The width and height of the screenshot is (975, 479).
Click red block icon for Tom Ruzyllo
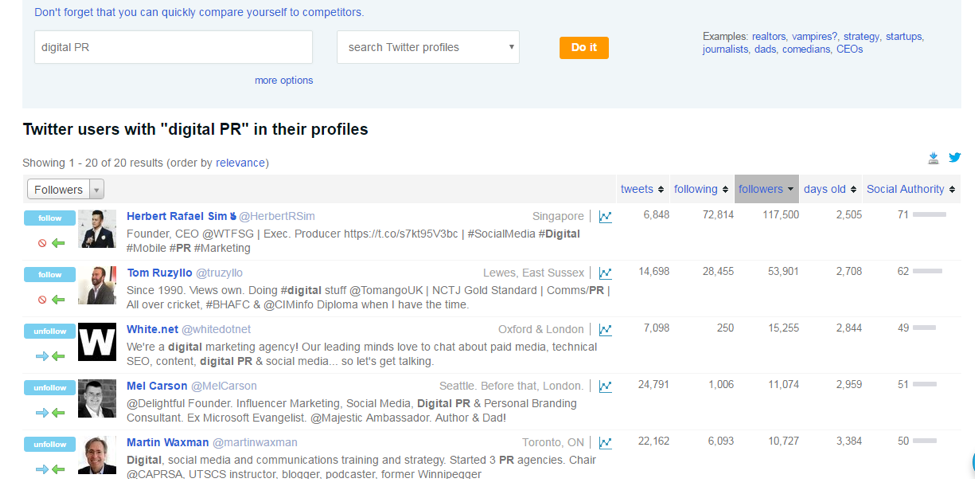[42, 300]
